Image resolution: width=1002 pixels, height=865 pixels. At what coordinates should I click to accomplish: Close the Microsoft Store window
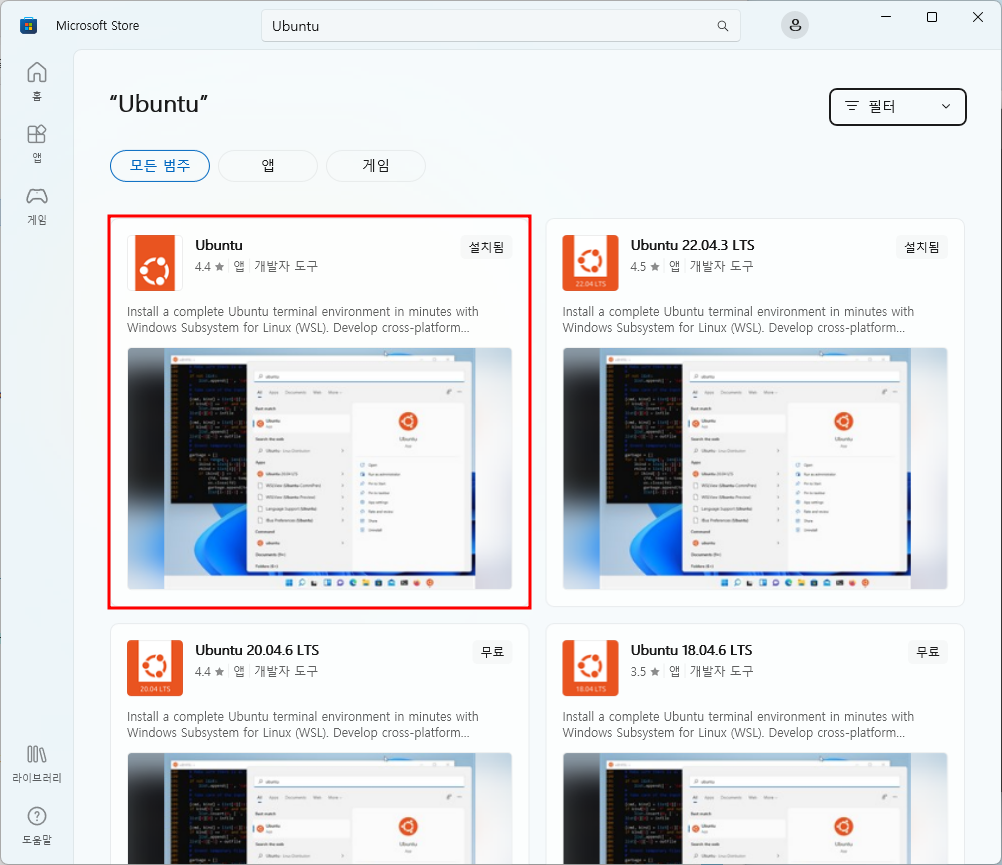(x=978, y=17)
